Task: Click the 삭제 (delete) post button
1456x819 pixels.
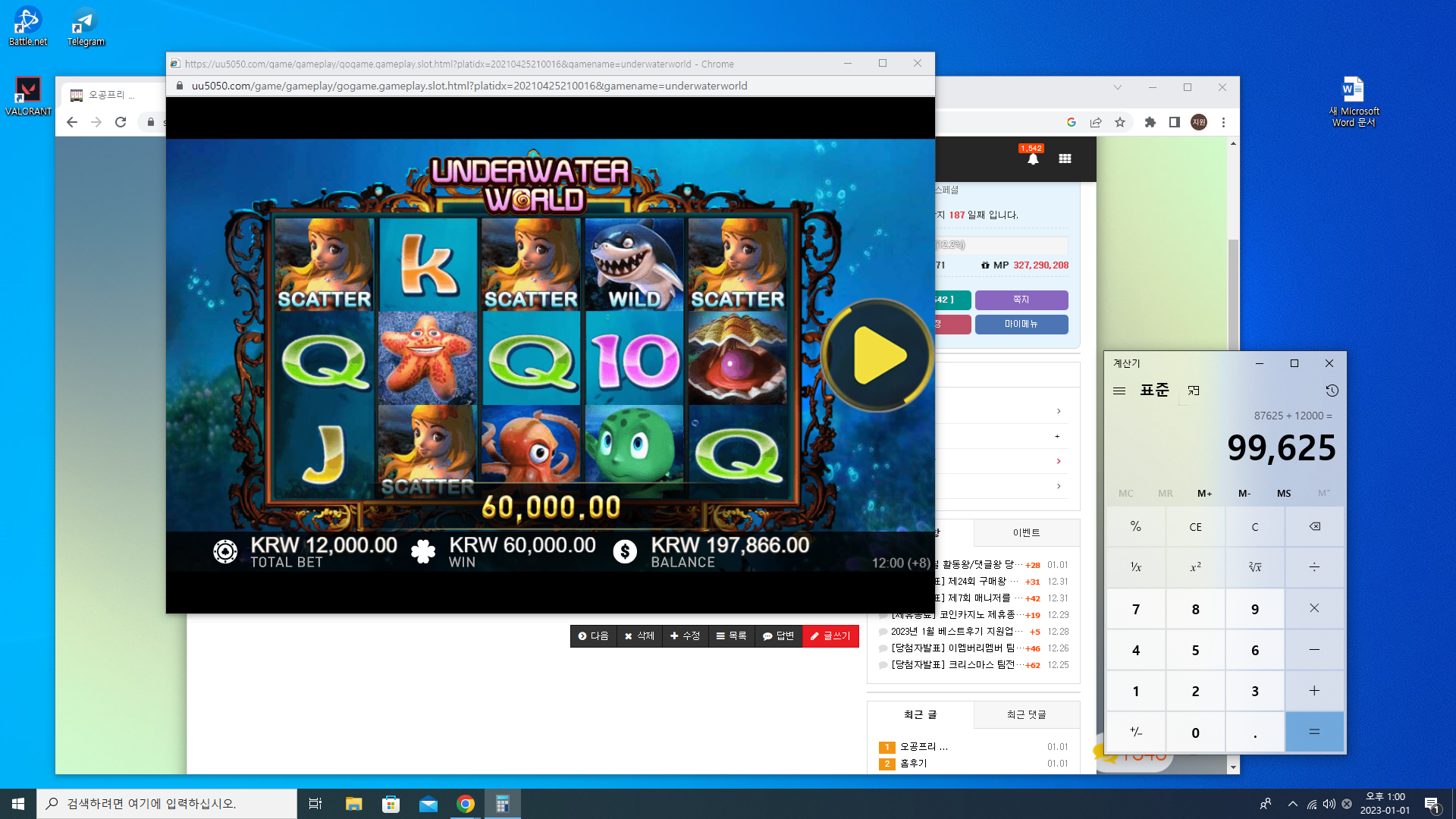Action: coord(639,636)
